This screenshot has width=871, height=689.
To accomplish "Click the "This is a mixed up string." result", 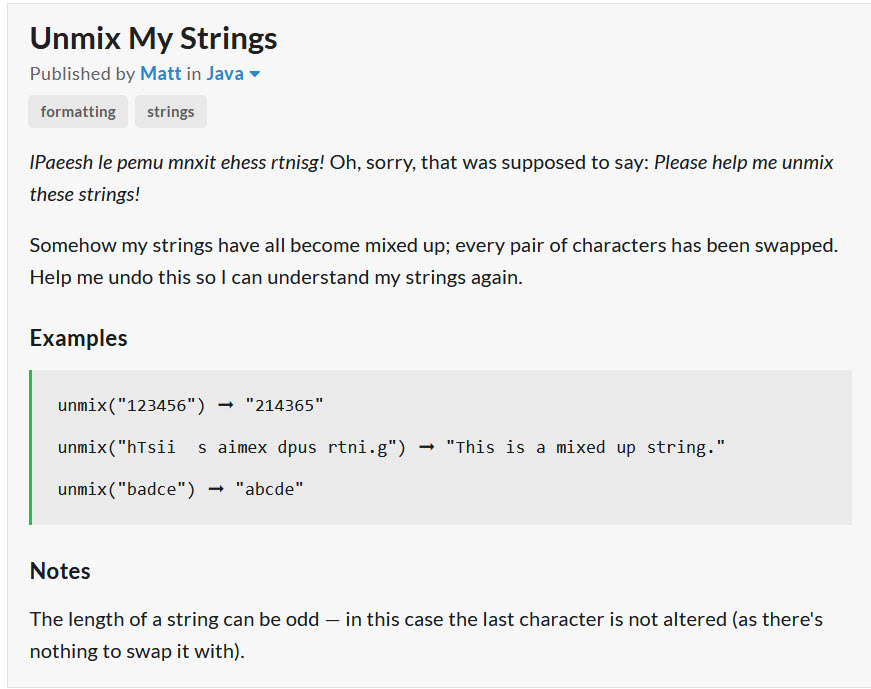I will [585, 447].
